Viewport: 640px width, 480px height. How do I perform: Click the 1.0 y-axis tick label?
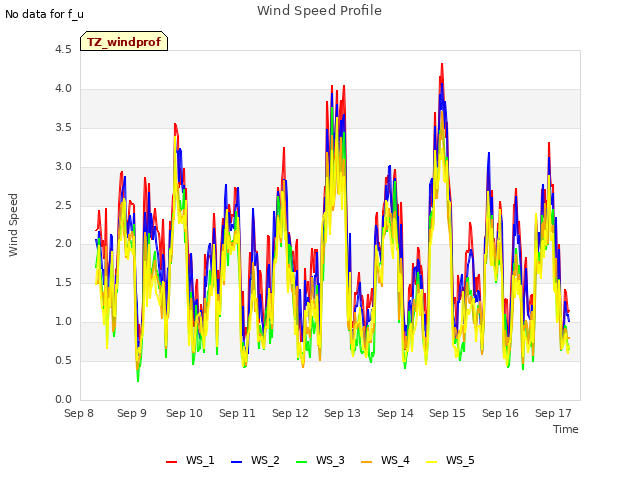click(63, 322)
